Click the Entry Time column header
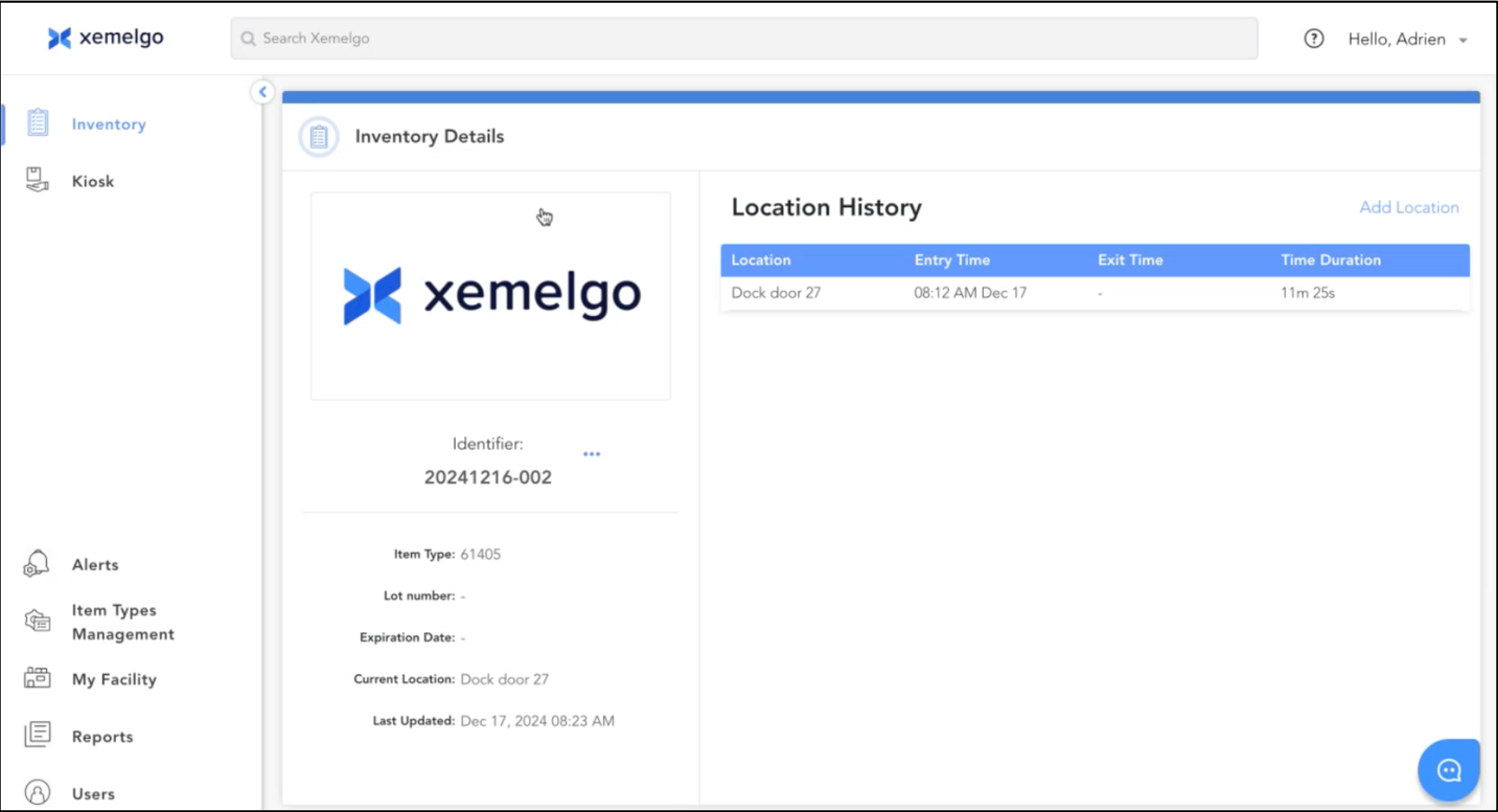The height and width of the screenshot is (812, 1498). (952, 260)
